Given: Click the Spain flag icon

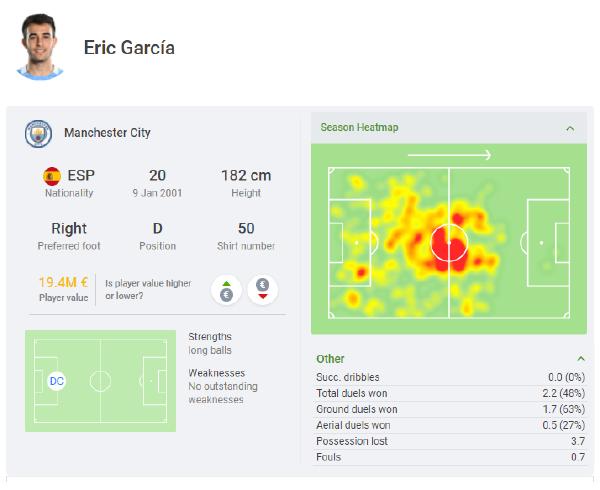Looking at the screenshot, I should pyautogui.click(x=52, y=176).
